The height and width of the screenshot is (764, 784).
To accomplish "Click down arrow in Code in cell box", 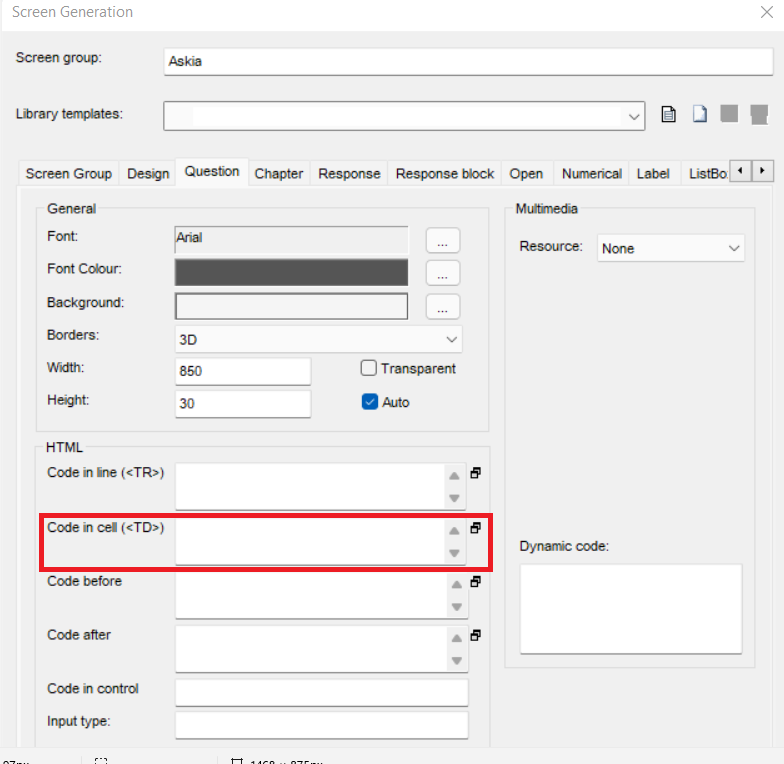I will 454,553.
